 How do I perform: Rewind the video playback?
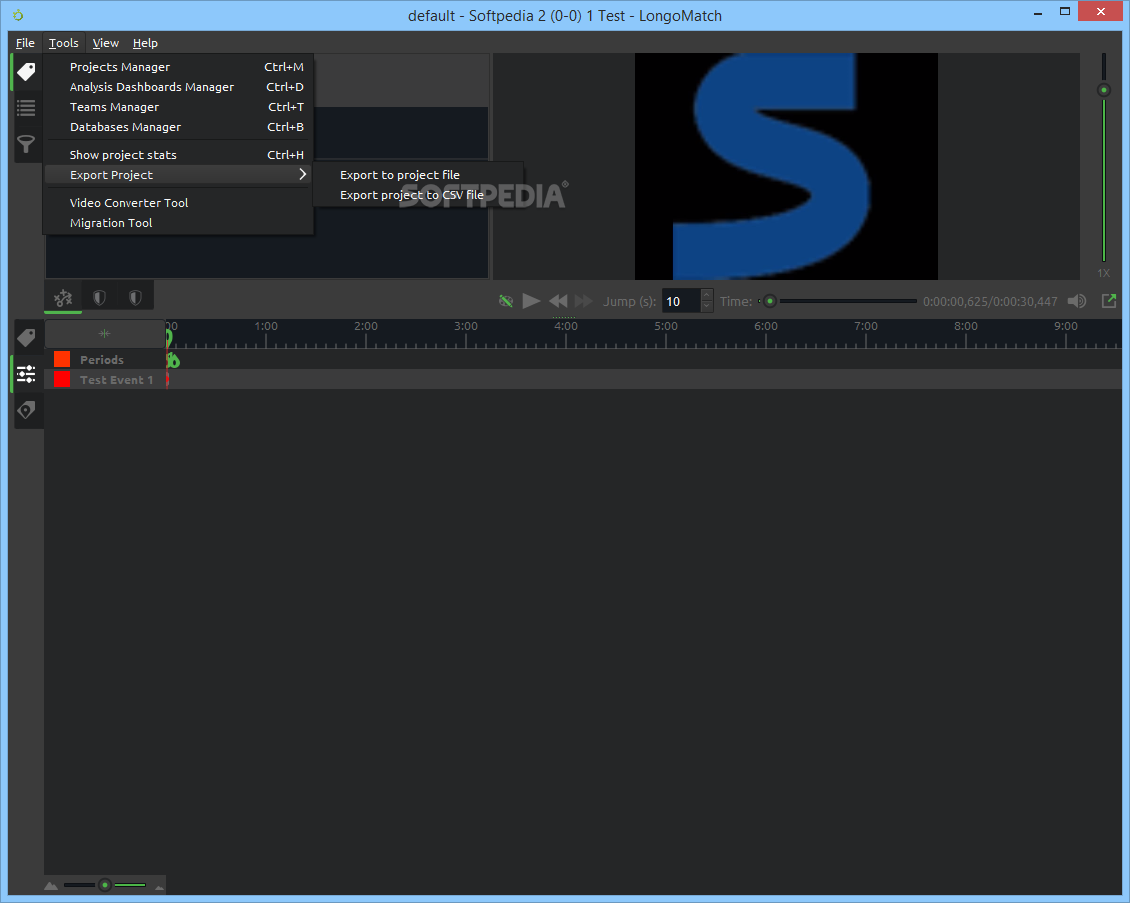[558, 301]
